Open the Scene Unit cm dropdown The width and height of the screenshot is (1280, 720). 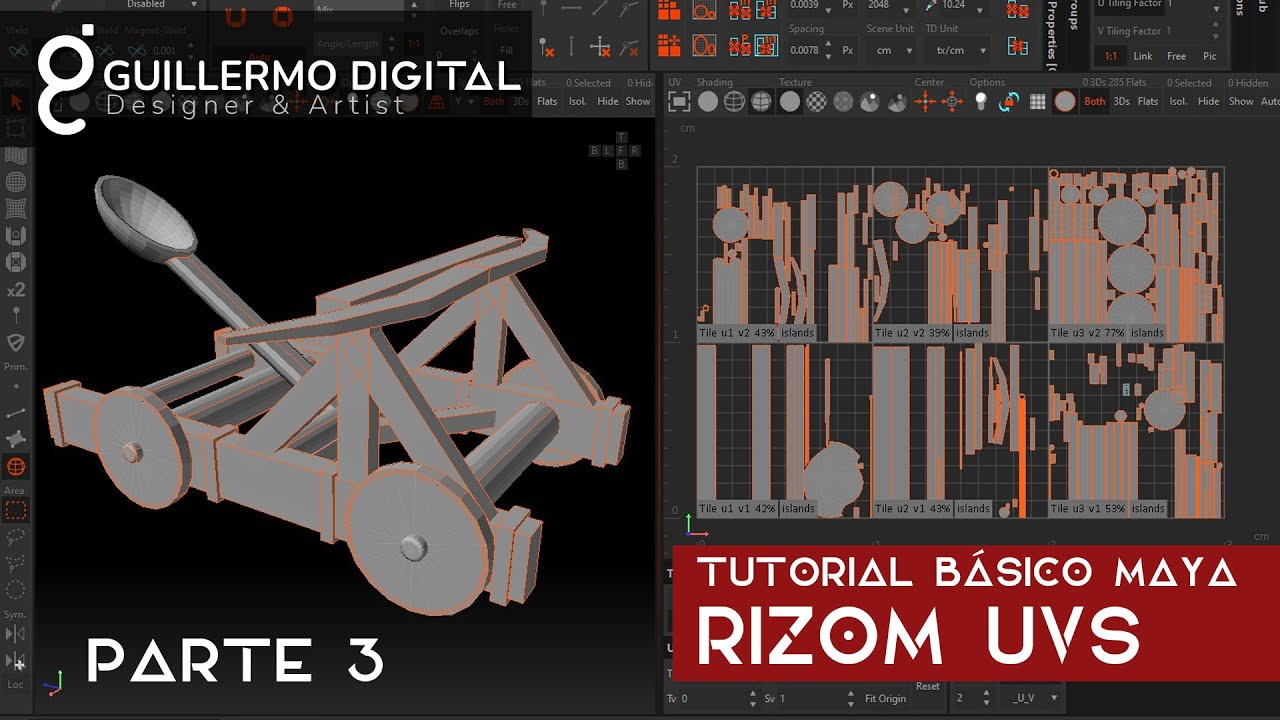pos(891,50)
